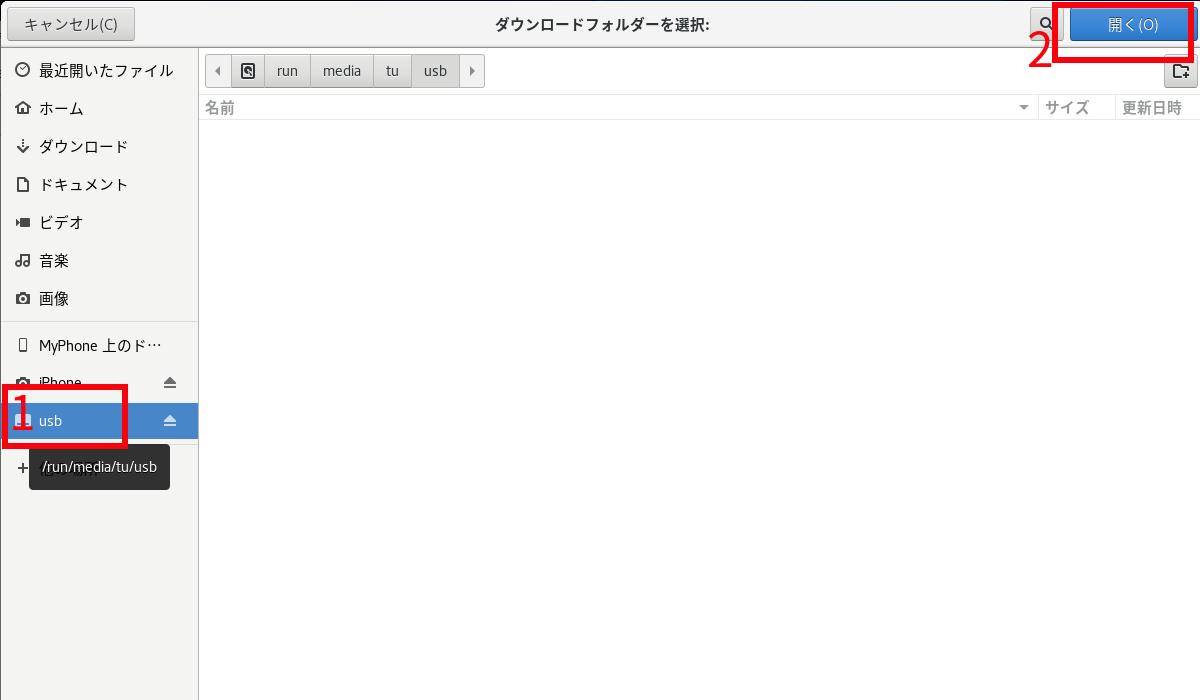The width and height of the screenshot is (1200, 700).
Task: Open ドキュメント in the sidebar
Action: point(83,185)
